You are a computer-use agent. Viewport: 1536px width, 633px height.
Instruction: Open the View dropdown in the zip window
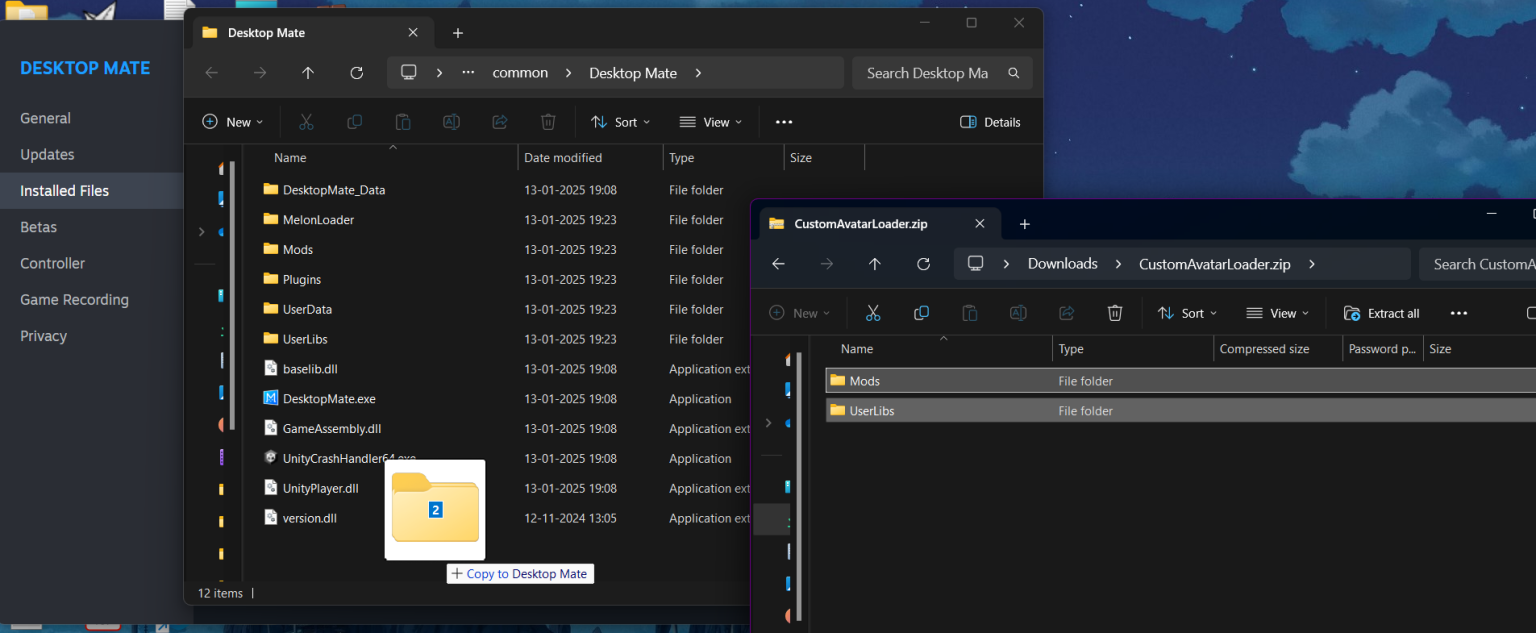tap(1276, 312)
